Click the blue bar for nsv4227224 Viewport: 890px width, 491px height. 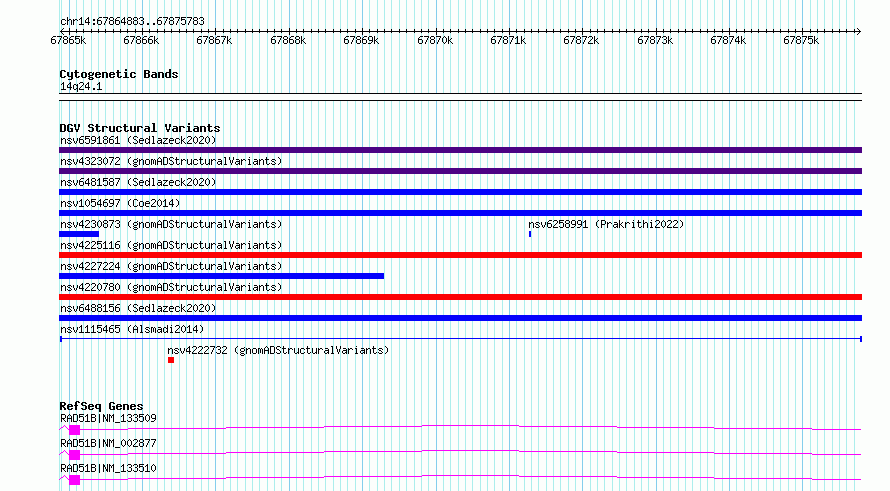(x=221, y=276)
